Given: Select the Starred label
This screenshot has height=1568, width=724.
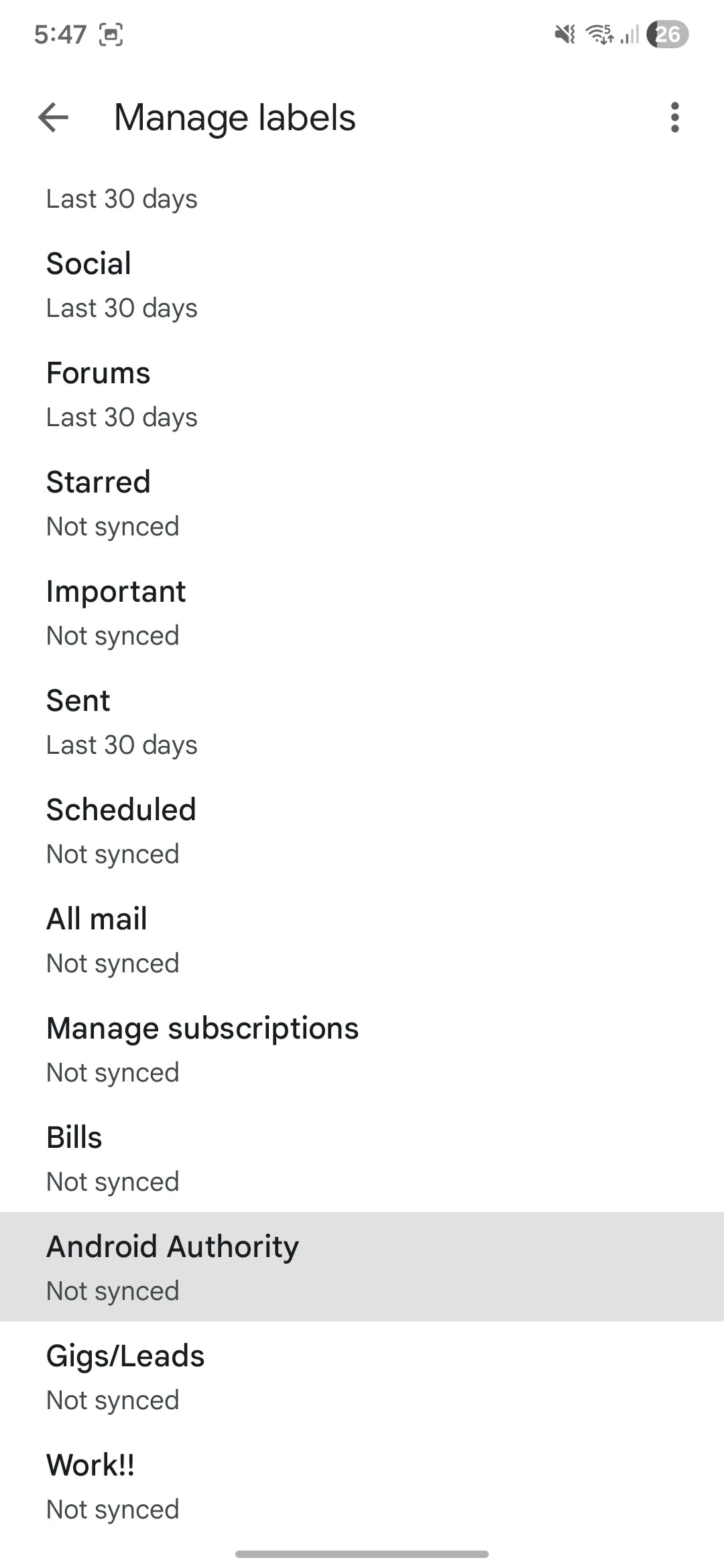Looking at the screenshot, I should coord(362,504).
